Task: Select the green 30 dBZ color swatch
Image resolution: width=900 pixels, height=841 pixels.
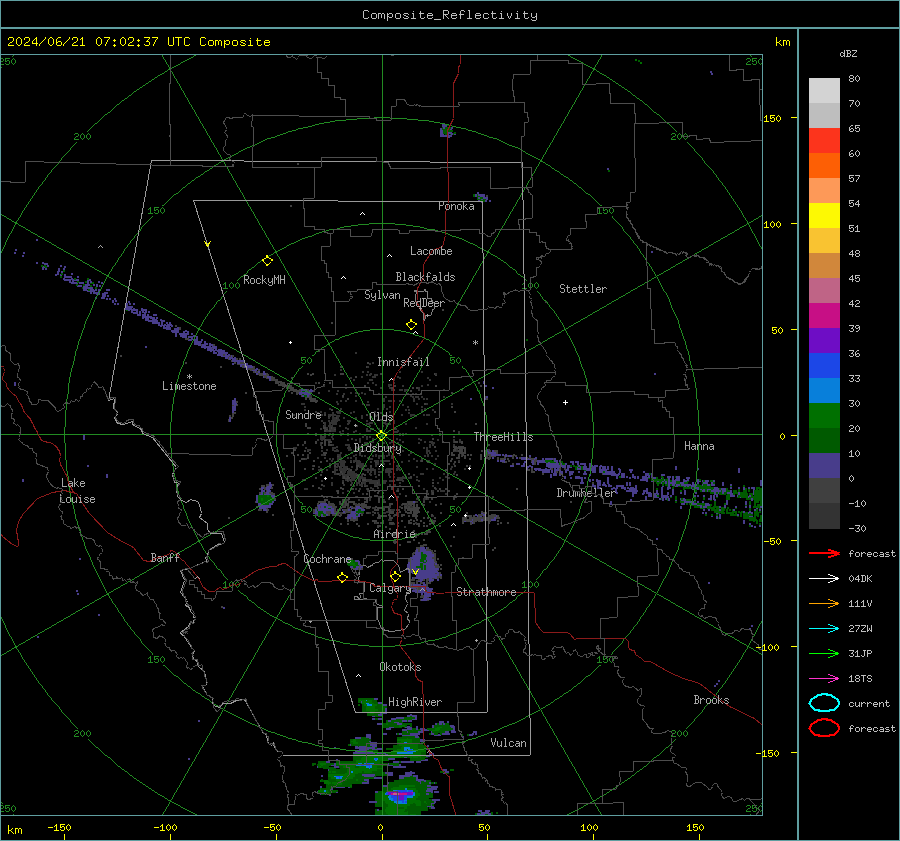Action: (x=824, y=415)
